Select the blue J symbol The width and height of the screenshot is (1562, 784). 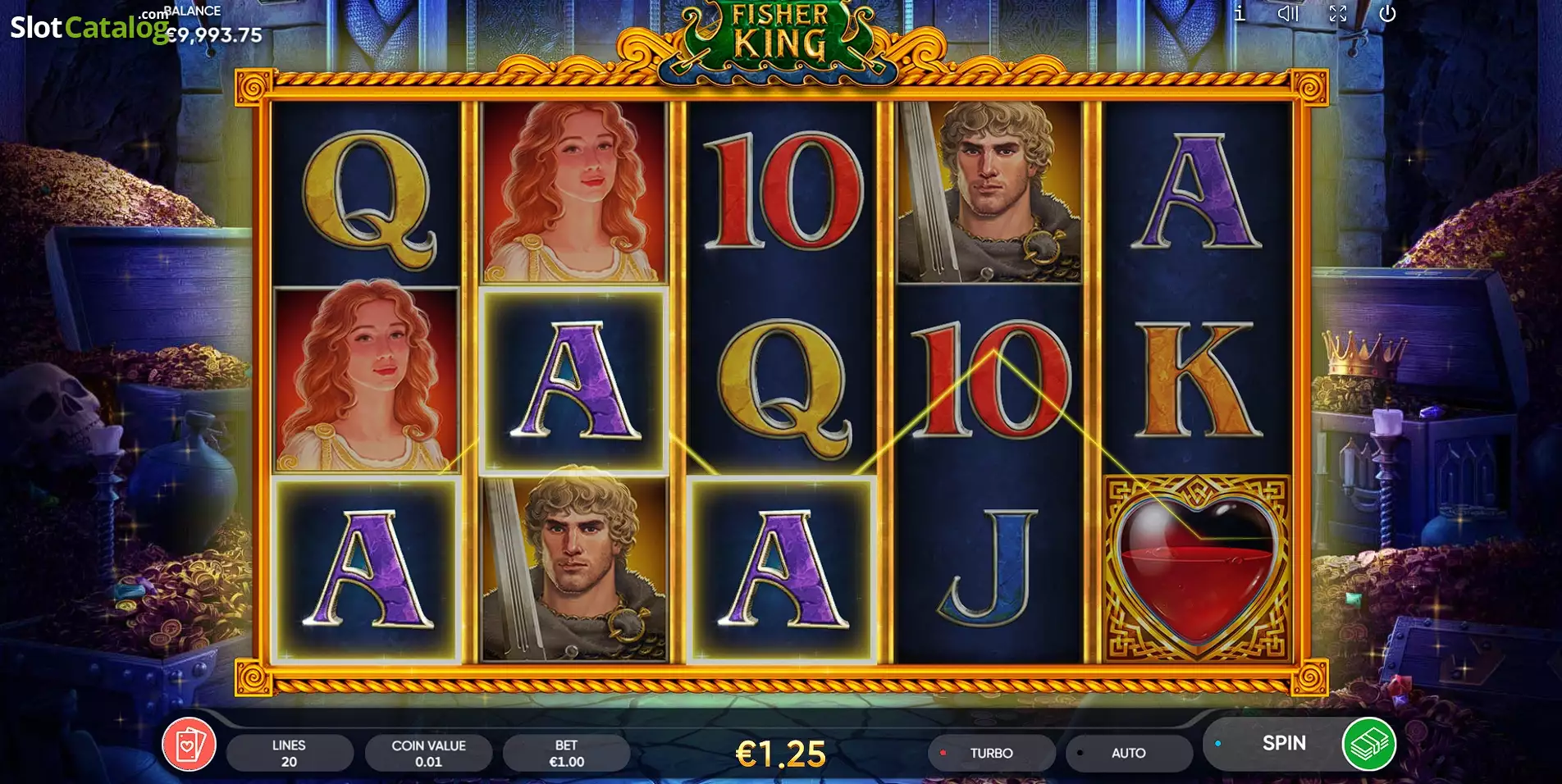pos(989,569)
